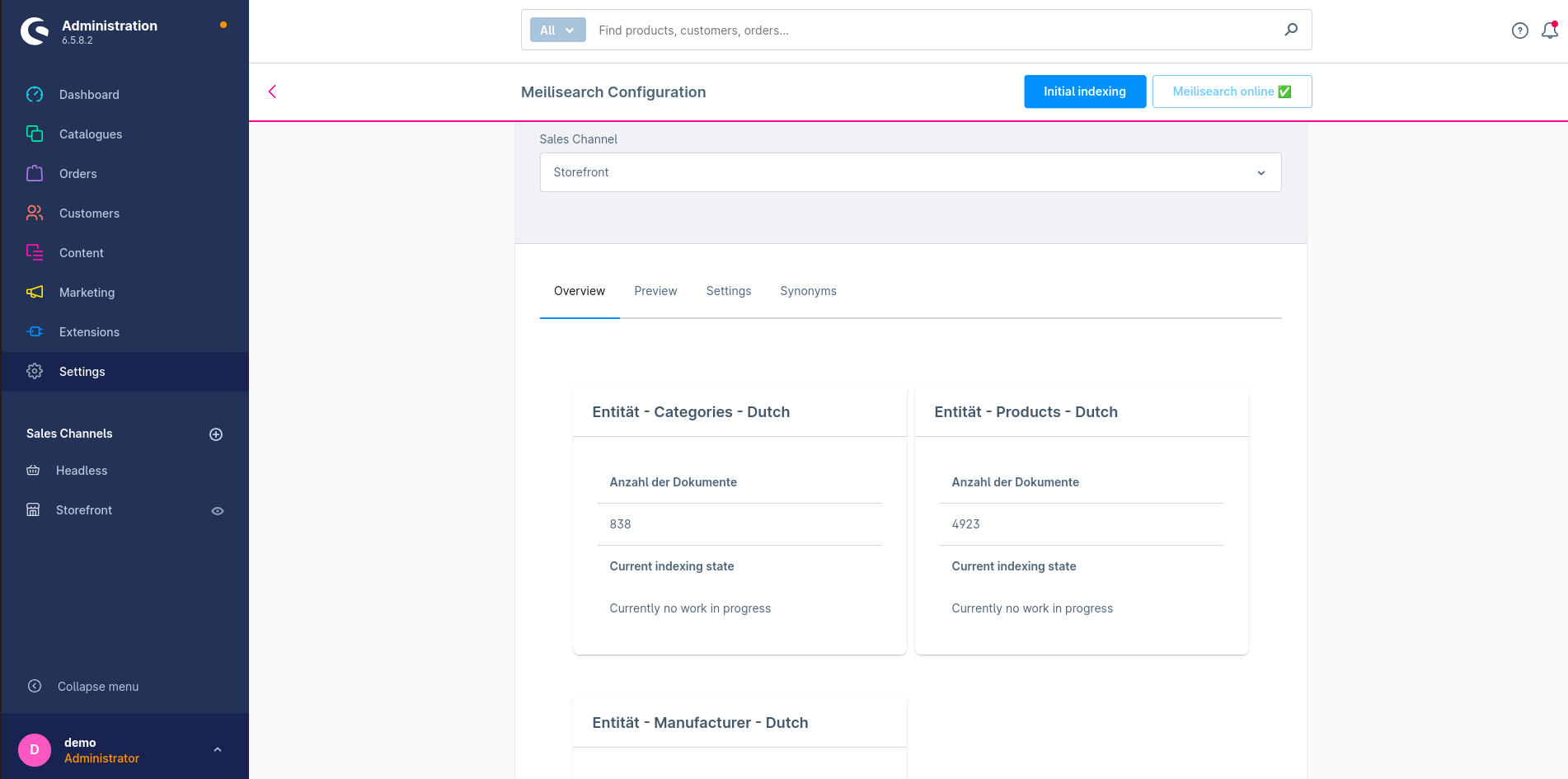
Task: Click Entität - Products - Dutch title
Action: (x=1026, y=412)
